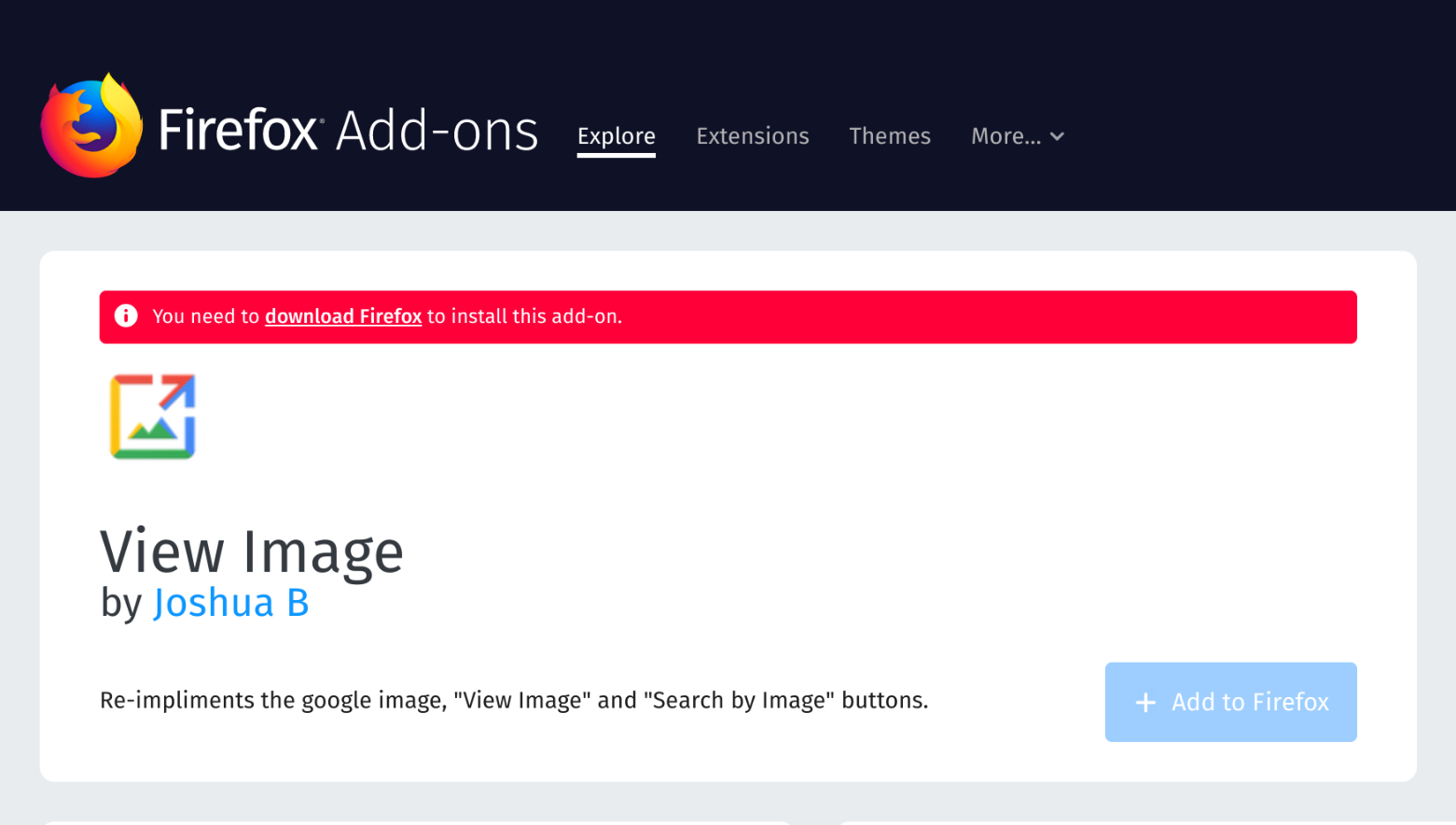Click the chevron arrow beside More

(1057, 136)
